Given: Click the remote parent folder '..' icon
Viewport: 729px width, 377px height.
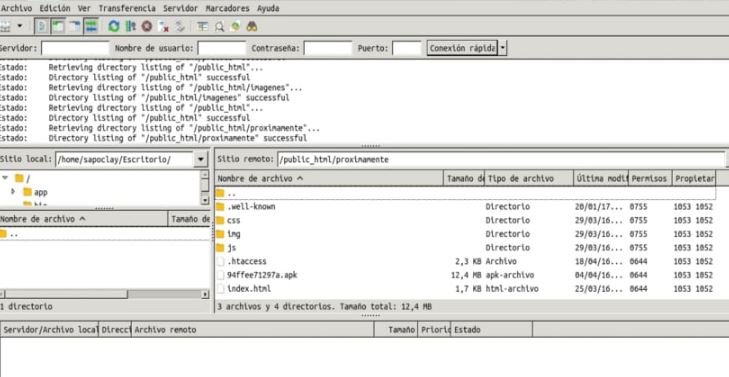Looking at the screenshot, I should (x=220, y=193).
